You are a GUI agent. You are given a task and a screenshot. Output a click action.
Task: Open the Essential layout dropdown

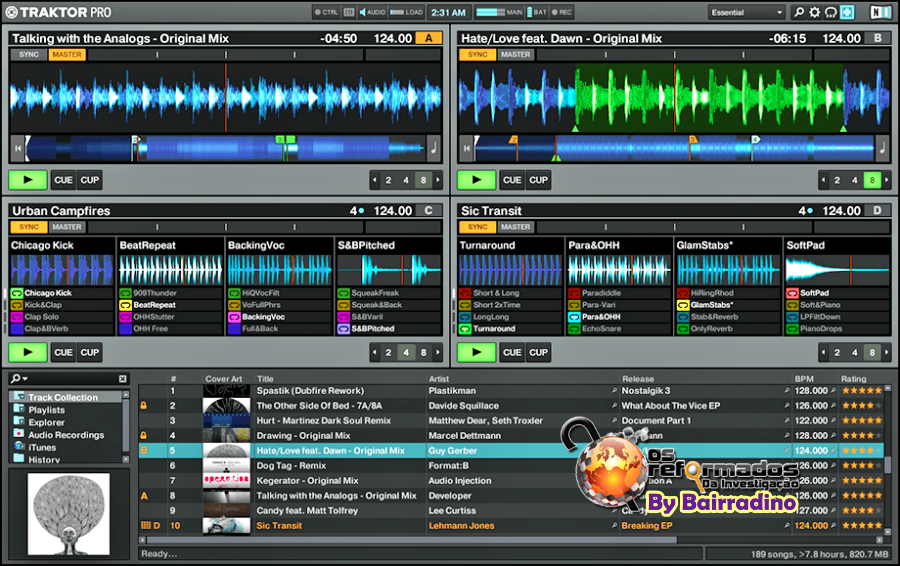point(746,12)
